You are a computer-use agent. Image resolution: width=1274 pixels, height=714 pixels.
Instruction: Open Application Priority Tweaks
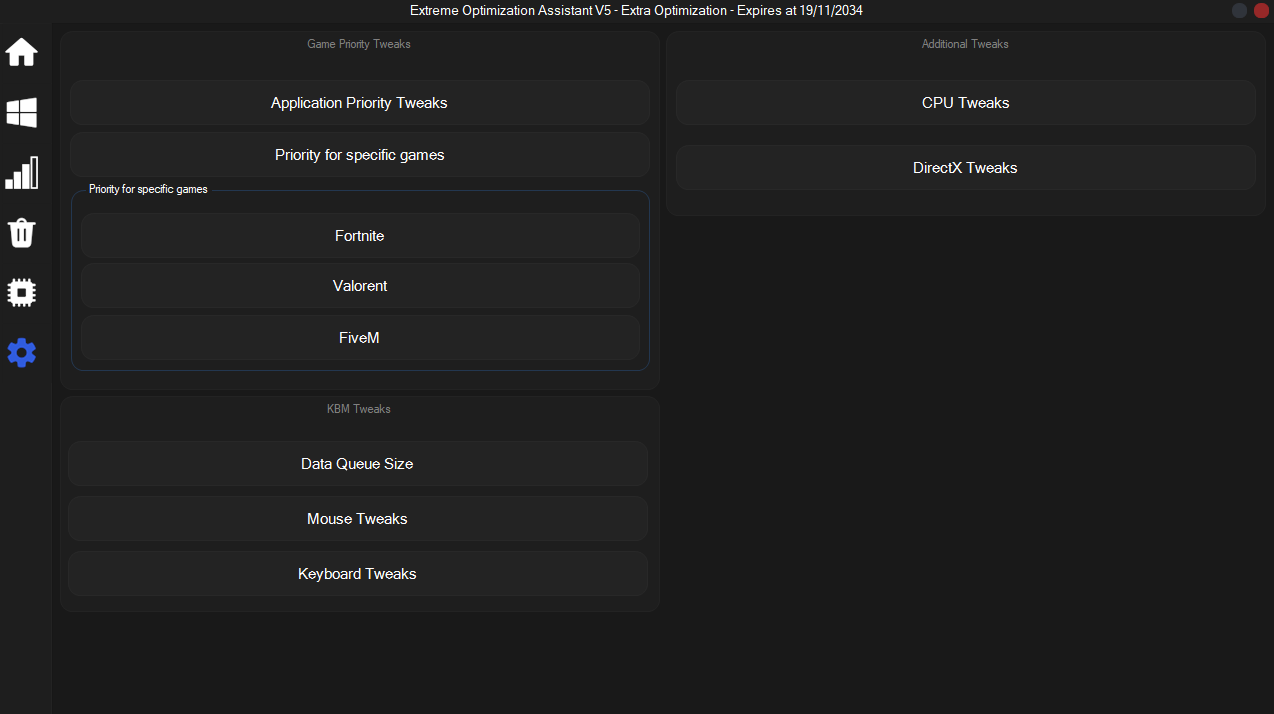pos(359,103)
